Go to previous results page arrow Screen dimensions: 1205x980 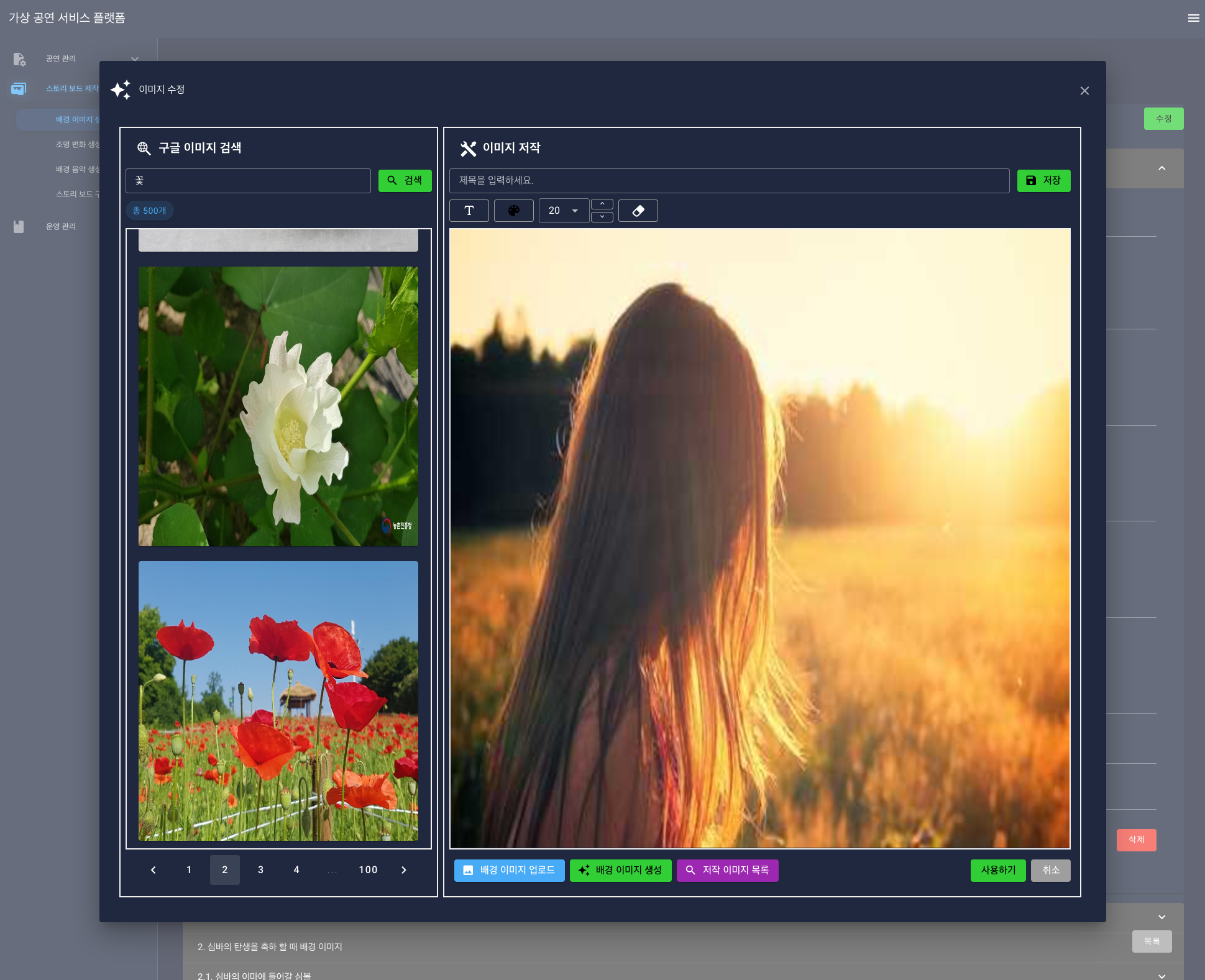153,870
